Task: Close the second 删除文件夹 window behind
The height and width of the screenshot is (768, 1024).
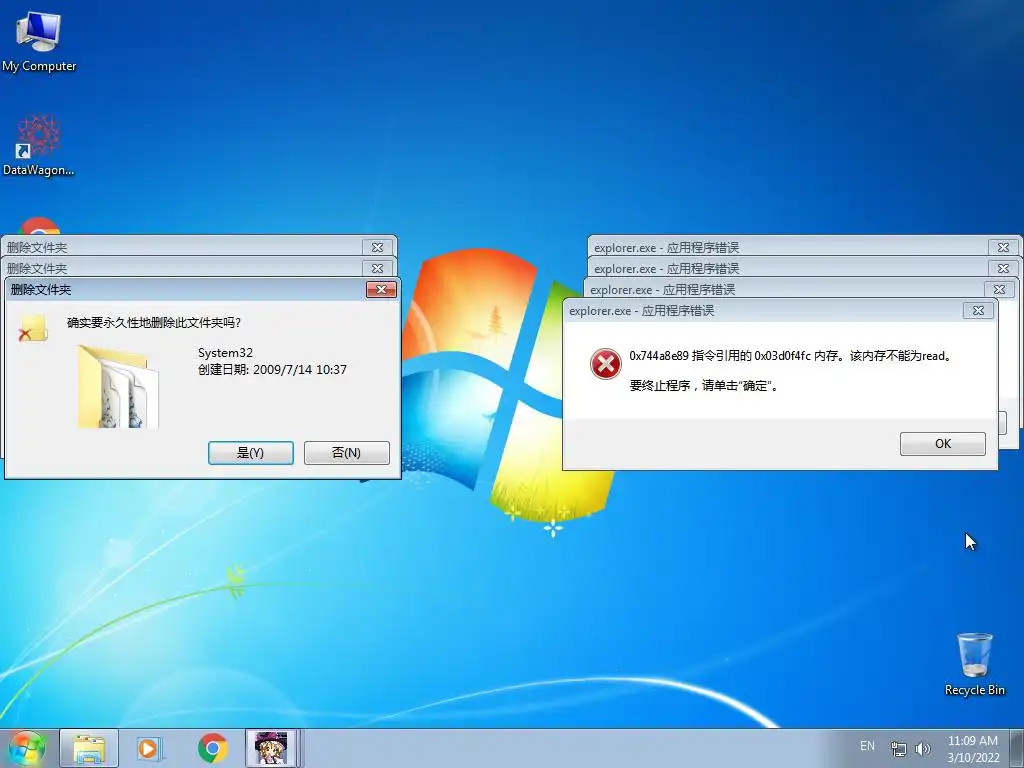Action: click(x=377, y=268)
